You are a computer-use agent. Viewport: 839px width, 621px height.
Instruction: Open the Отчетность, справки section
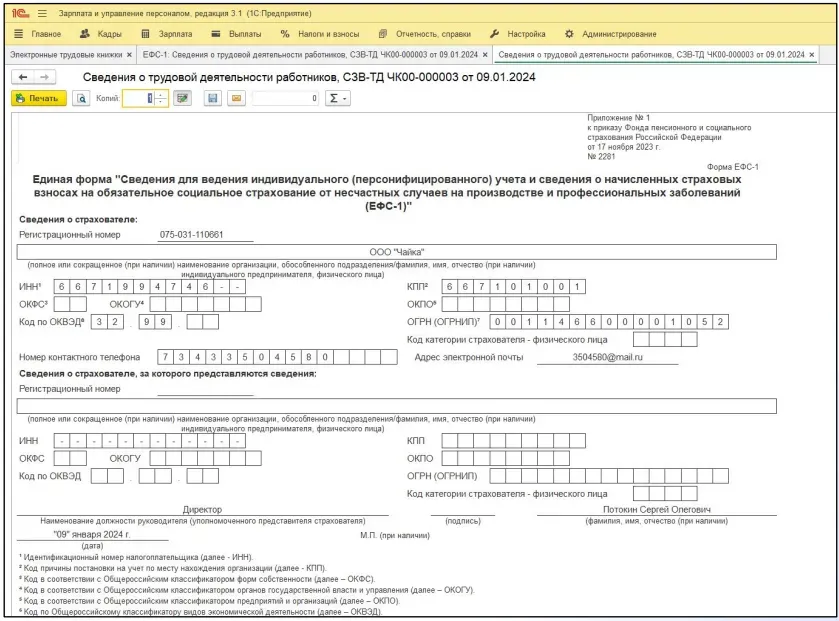[425, 34]
